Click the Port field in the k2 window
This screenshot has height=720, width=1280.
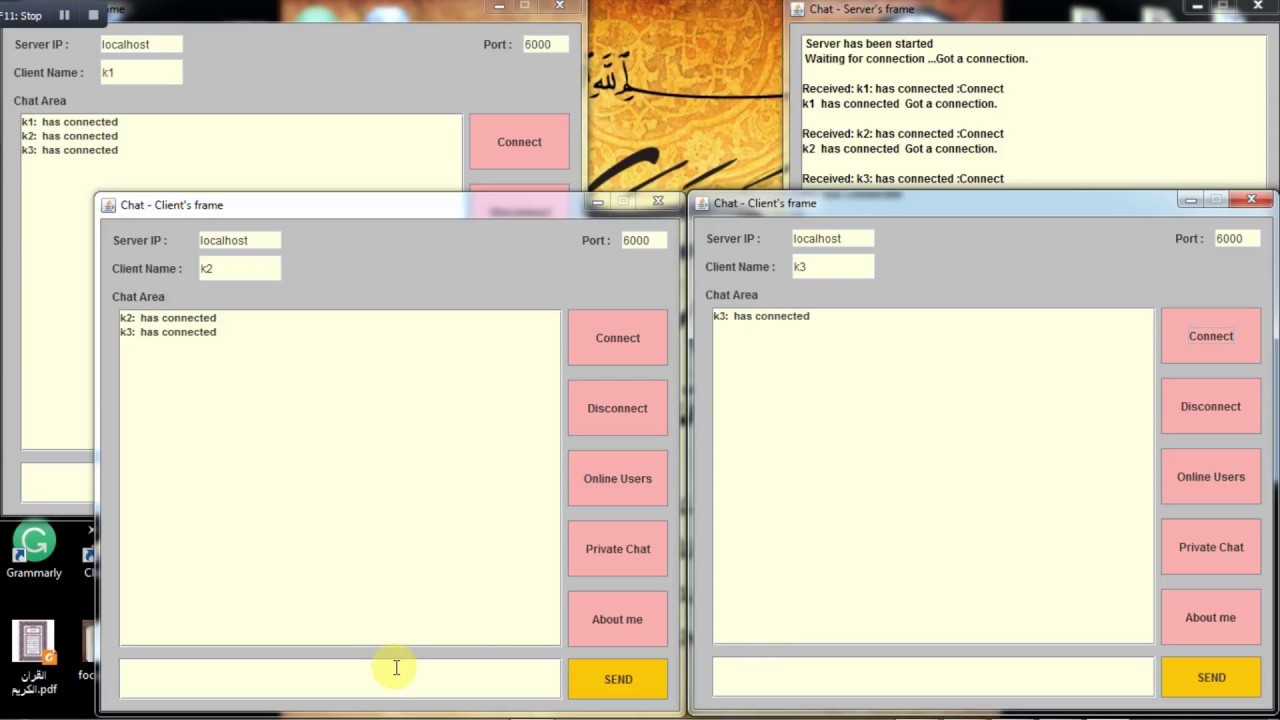point(643,240)
